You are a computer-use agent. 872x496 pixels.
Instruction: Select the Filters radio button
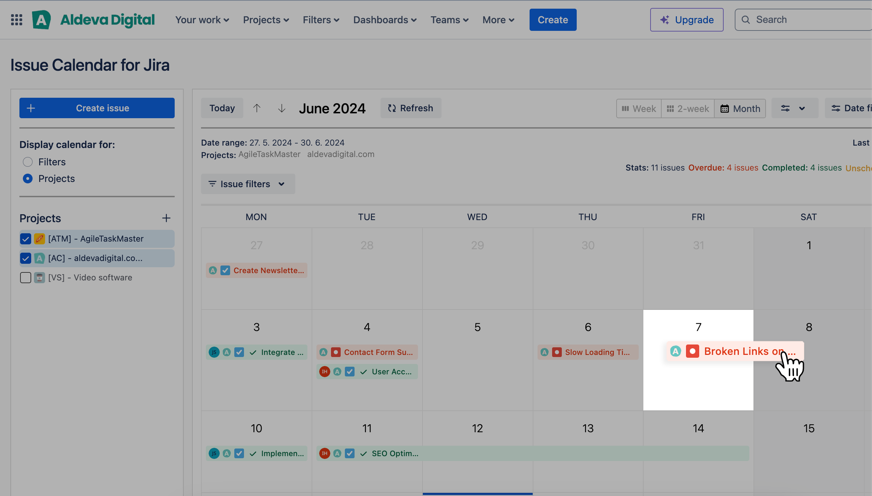point(27,162)
